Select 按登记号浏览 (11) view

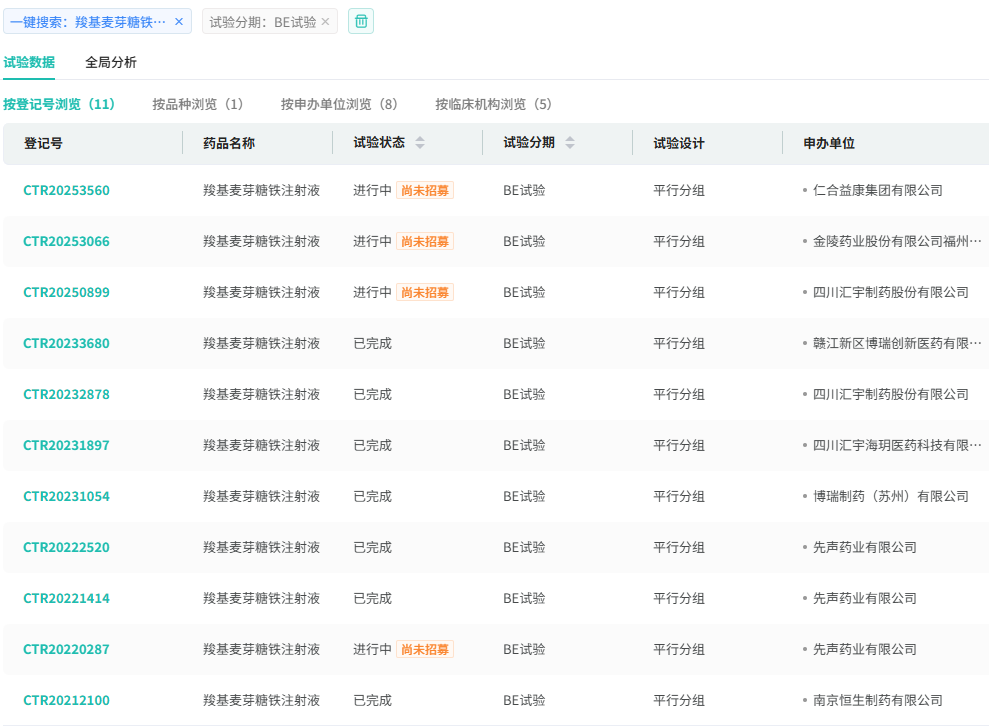click(x=59, y=104)
